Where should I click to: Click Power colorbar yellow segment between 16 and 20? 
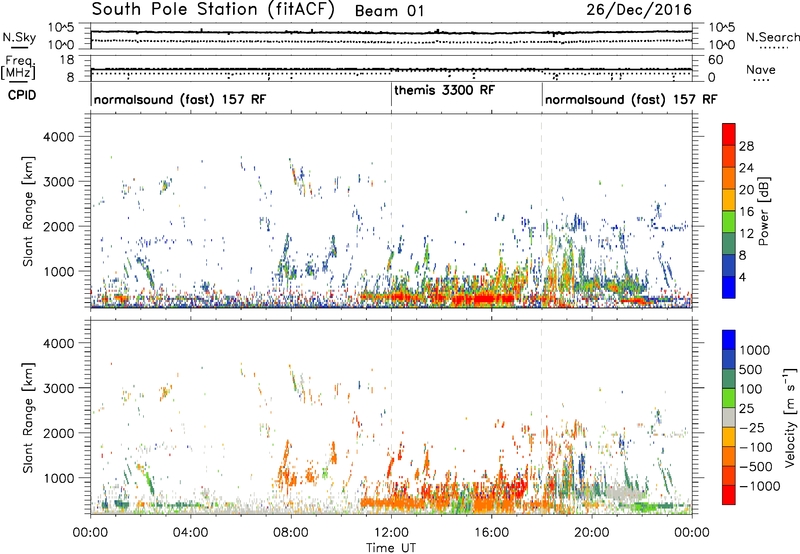(729, 200)
